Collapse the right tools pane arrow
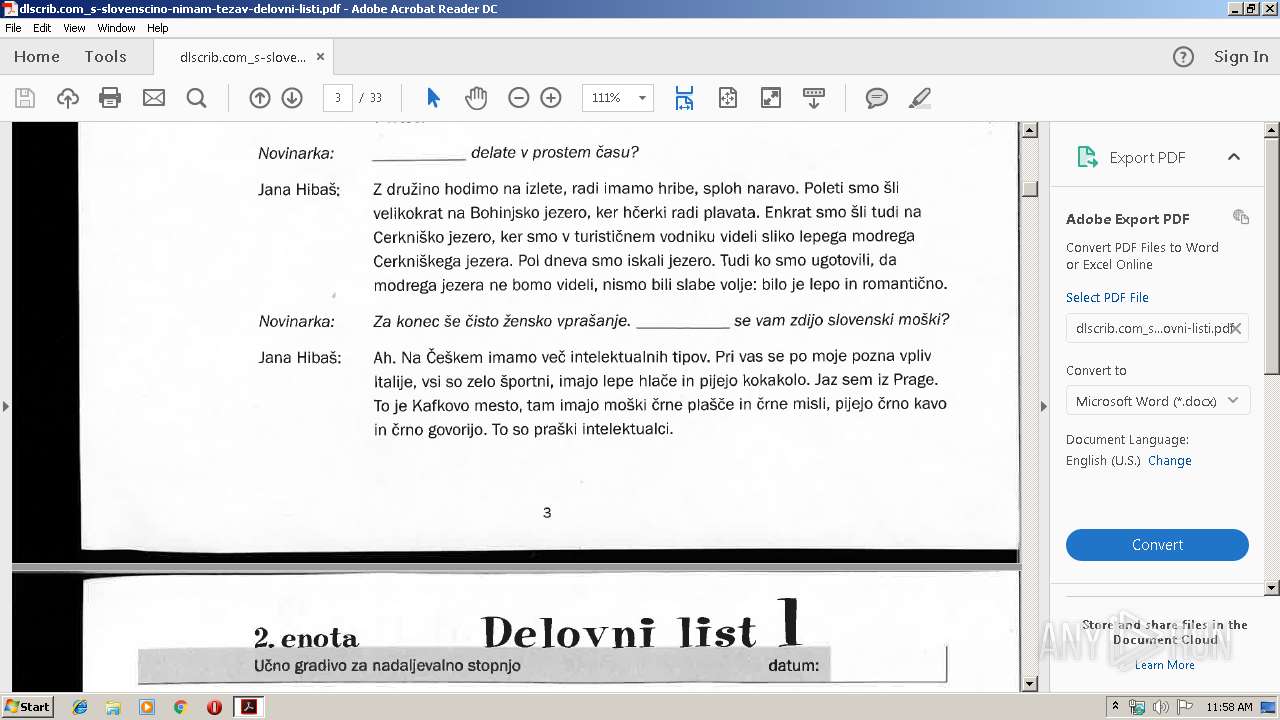Screen dimensions: 1280x720 (1044, 406)
